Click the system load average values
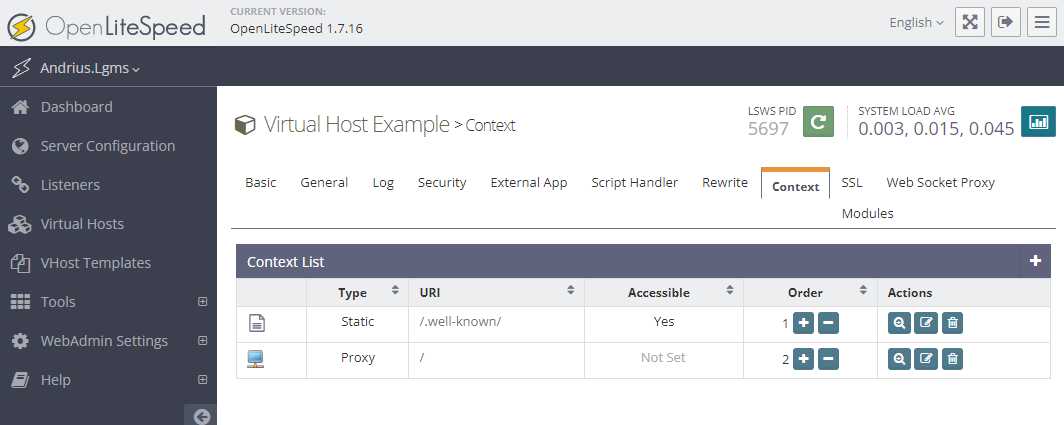 click(x=936, y=128)
